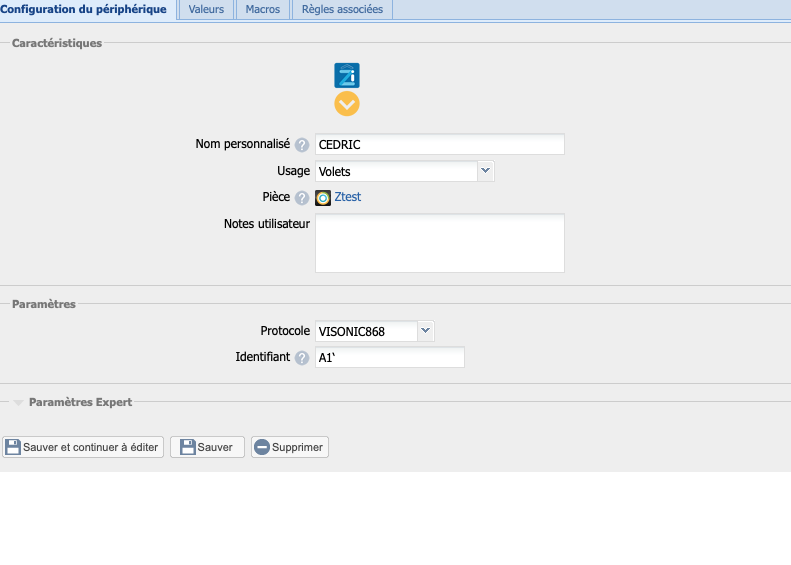The height and width of the screenshot is (565, 791).
Task: Click inside the Notes utilisateur text area
Action: pos(439,242)
